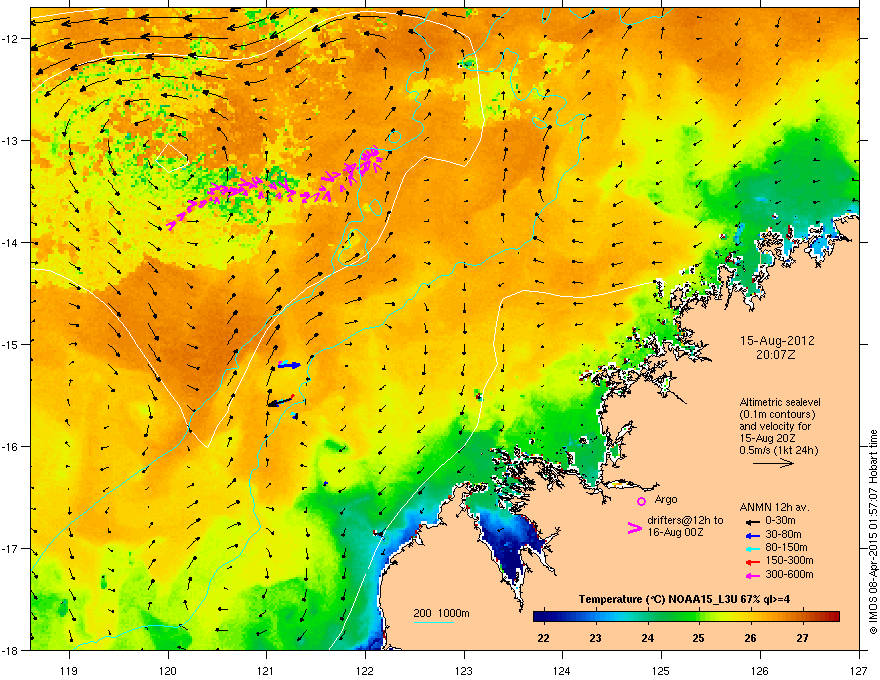Click the magenta Argo circle legend symbol

[x=641, y=501]
